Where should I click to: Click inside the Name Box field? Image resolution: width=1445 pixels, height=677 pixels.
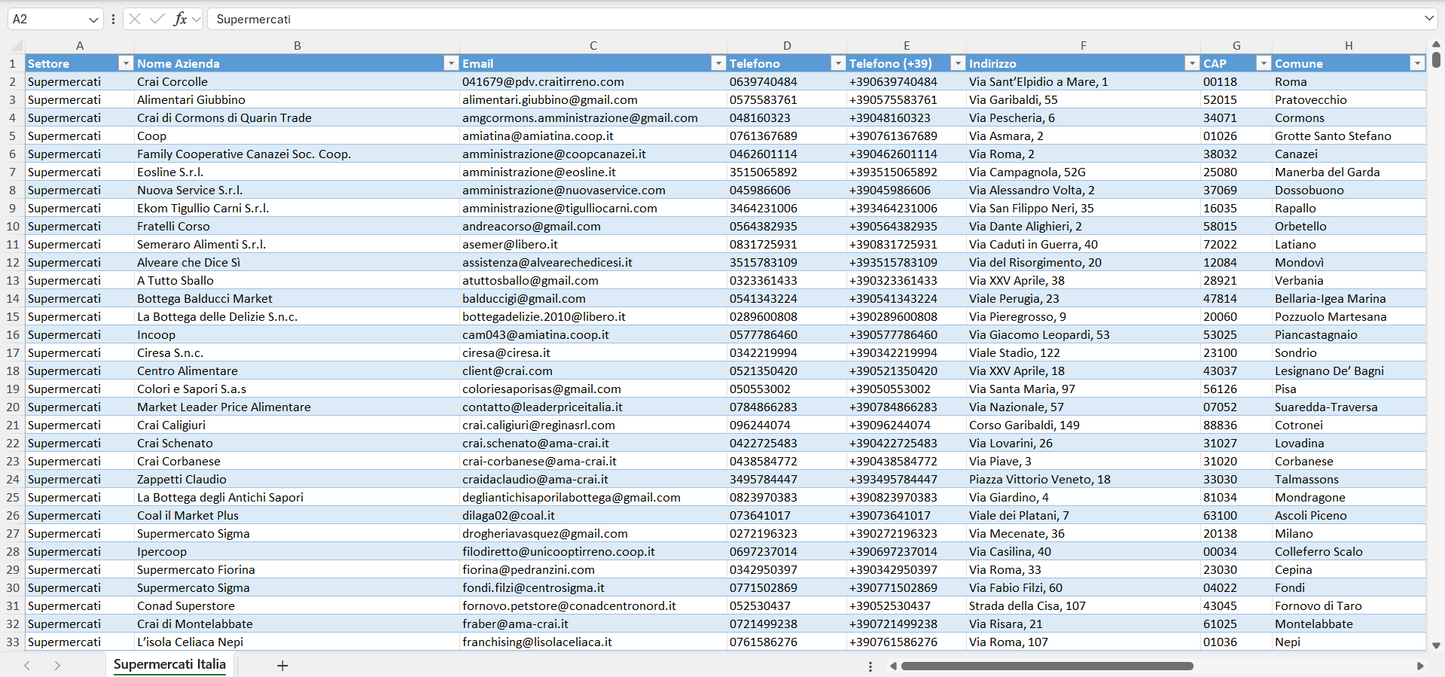pos(45,19)
